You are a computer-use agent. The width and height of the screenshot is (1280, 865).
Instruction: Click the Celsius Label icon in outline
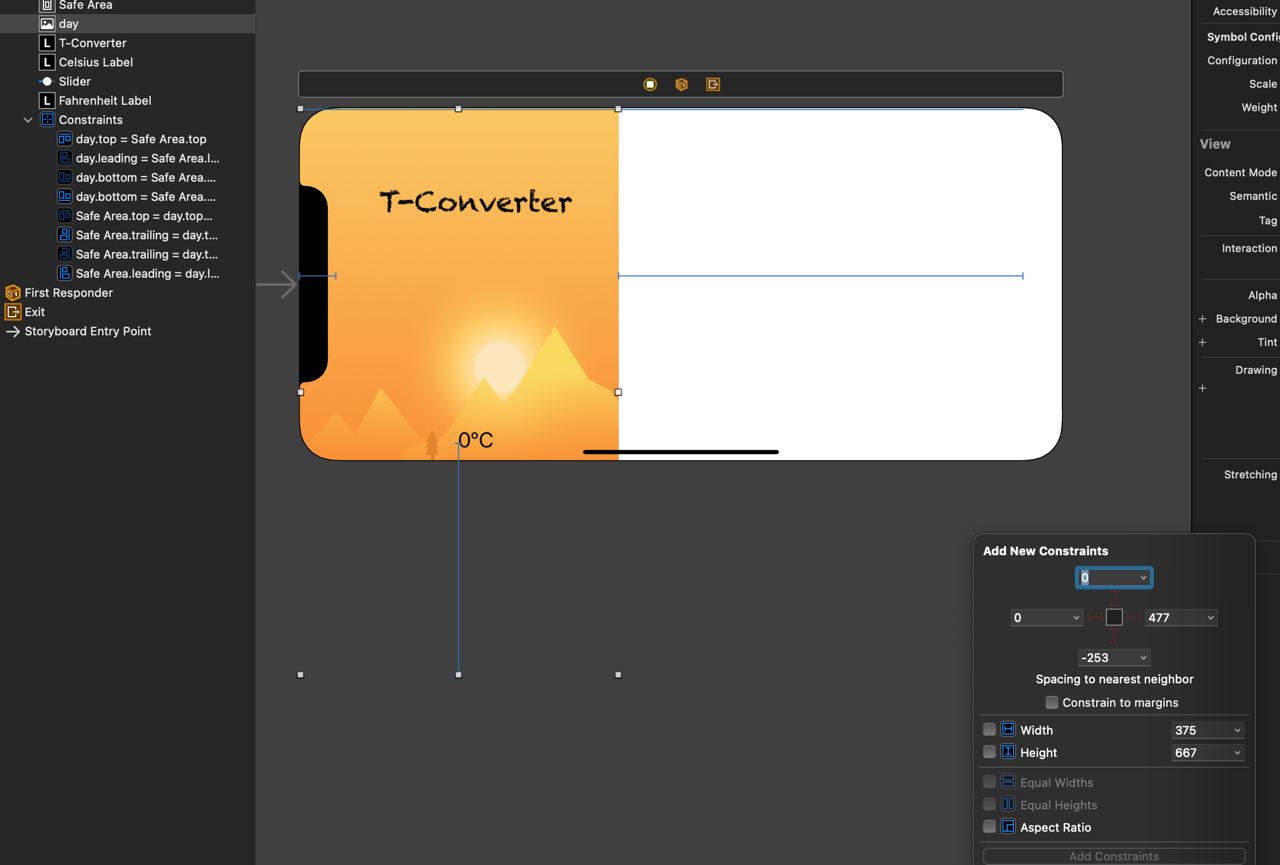[47, 62]
